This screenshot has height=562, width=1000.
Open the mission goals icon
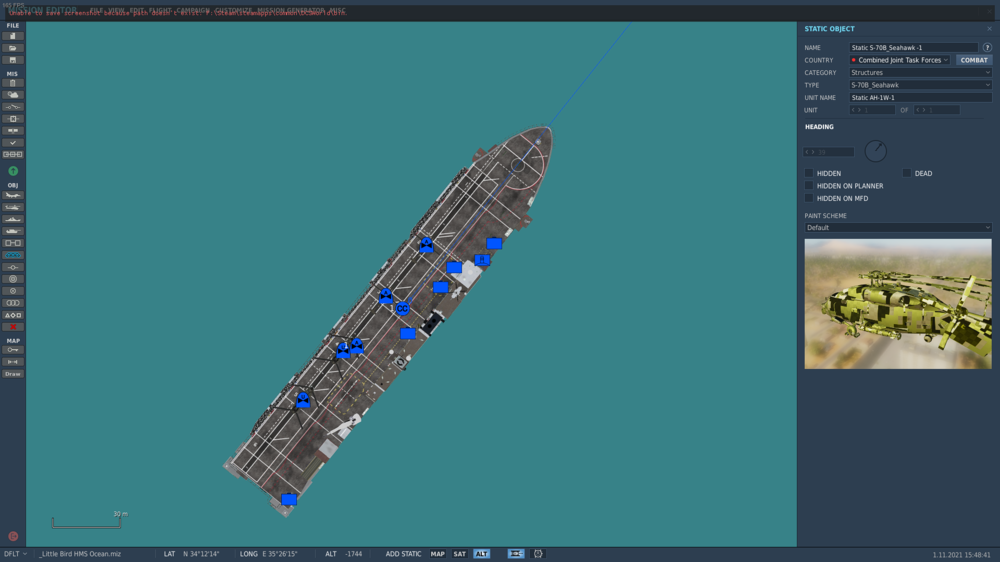pyautogui.click(x=13, y=119)
